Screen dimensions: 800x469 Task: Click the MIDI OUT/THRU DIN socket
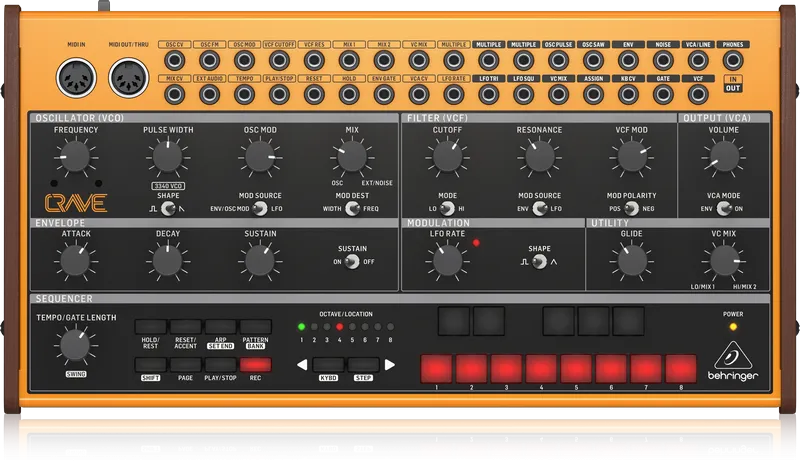(x=129, y=78)
